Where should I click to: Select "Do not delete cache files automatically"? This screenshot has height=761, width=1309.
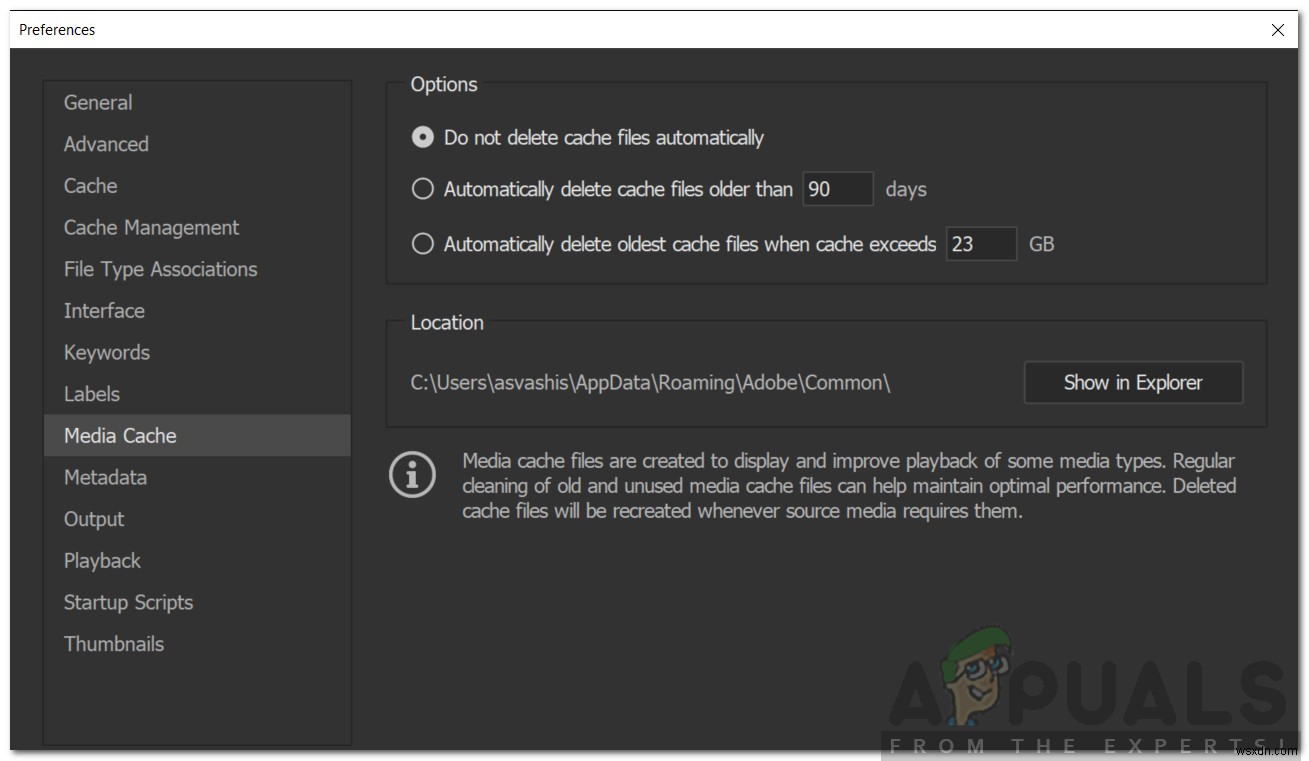[422, 137]
